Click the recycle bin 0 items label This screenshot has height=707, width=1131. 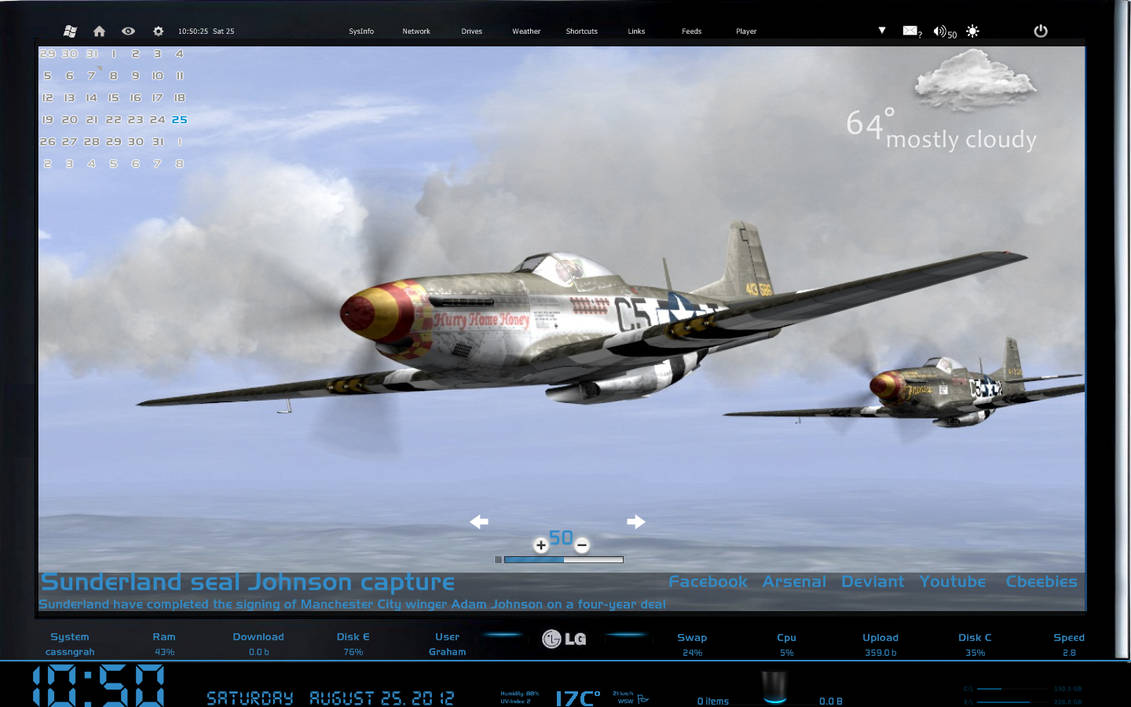713,701
